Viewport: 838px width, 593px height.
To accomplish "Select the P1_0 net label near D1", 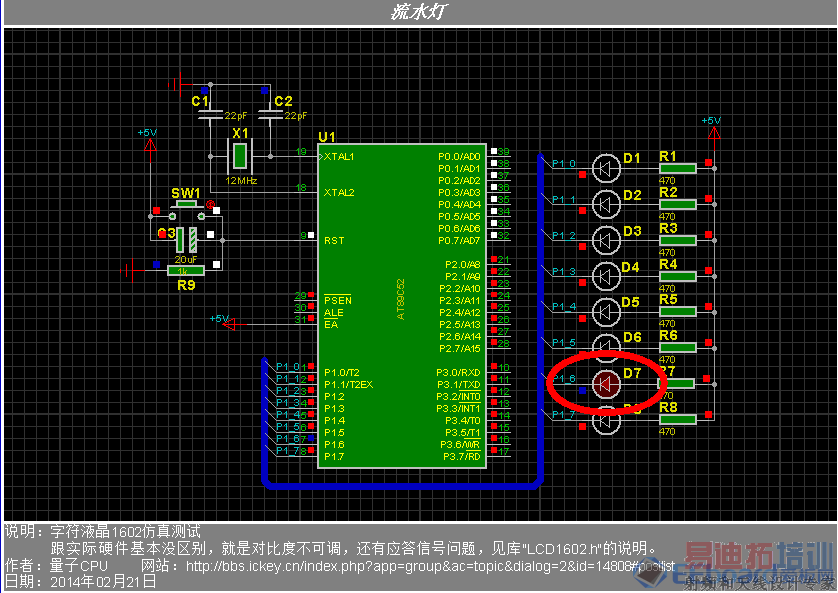I will [x=564, y=163].
